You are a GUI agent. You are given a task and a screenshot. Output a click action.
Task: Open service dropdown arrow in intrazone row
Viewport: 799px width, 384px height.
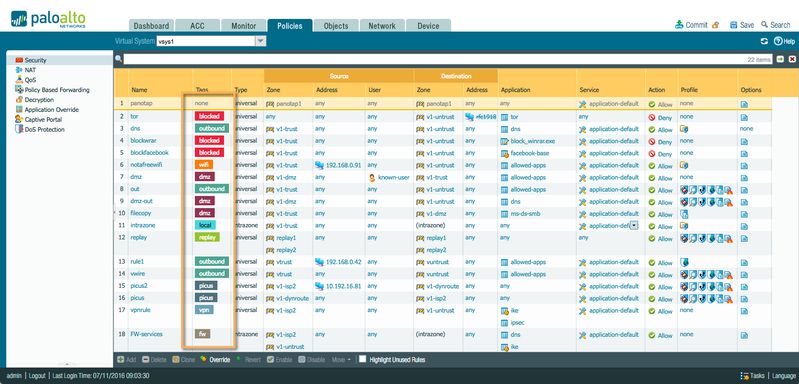tap(634, 225)
